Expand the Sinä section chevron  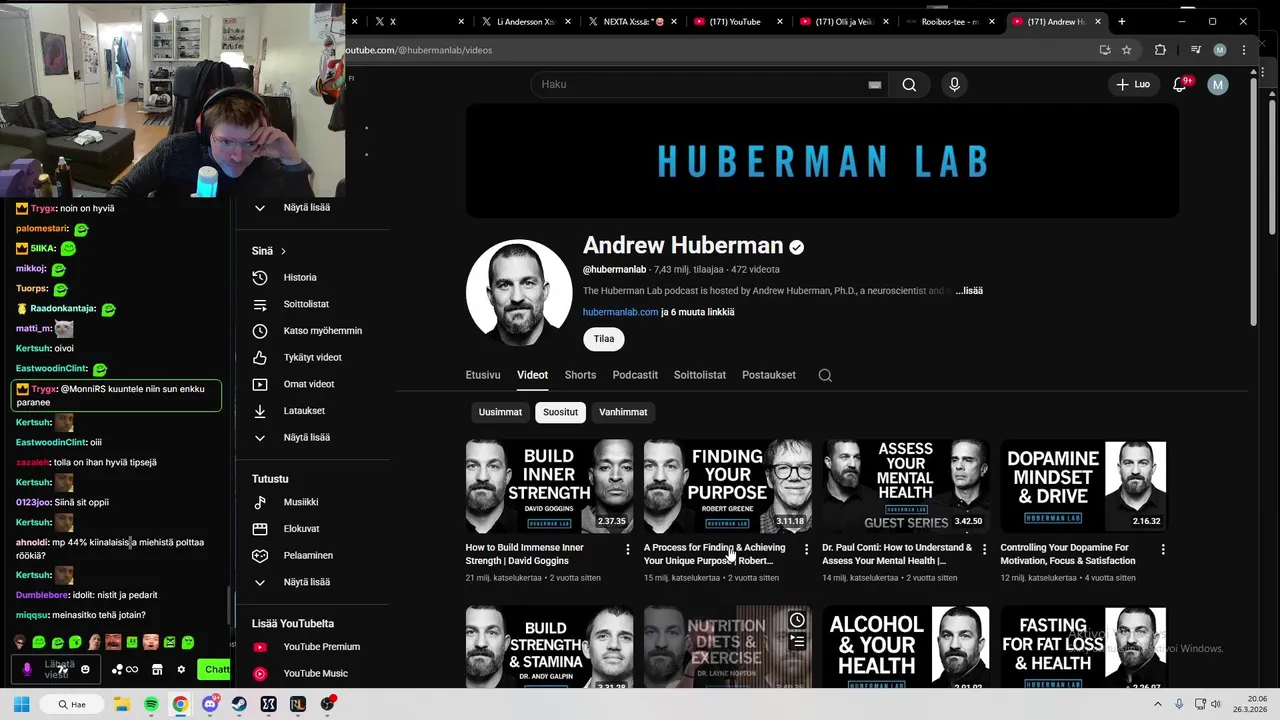click(283, 251)
